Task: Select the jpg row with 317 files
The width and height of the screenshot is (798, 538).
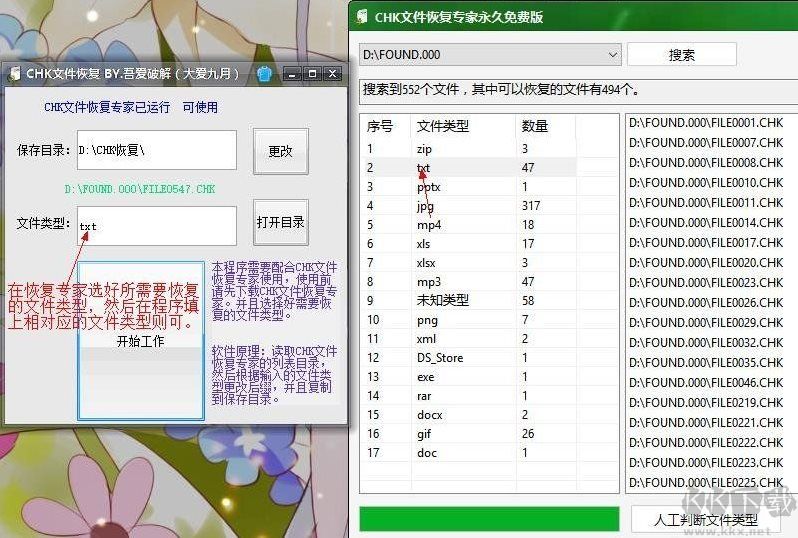Action: 426,206
